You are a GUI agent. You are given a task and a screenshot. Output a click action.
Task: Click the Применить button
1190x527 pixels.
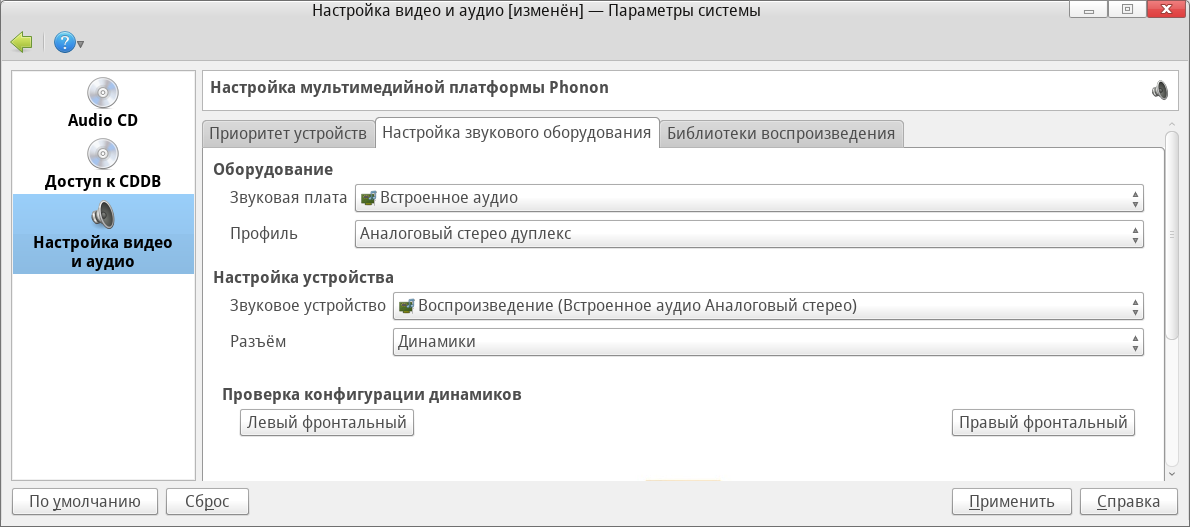pyautogui.click(x=1012, y=501)
